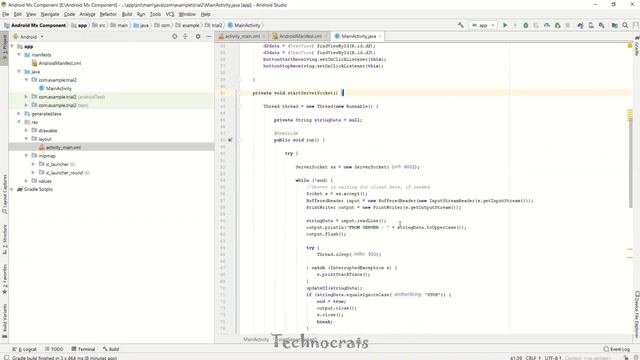The image size is (640, 360).
Task: Open the File menu
Action: click(6, 14)
